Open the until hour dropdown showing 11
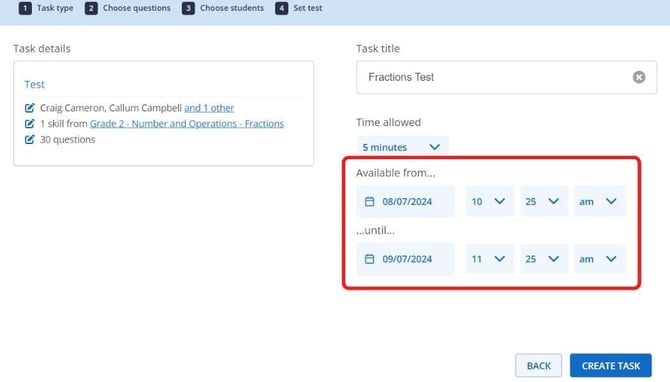 489,259
